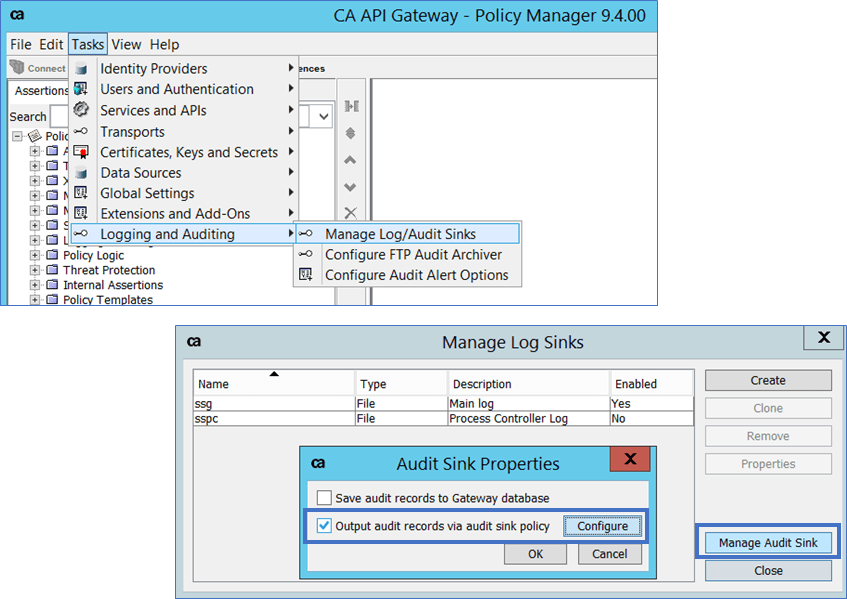Click the Connect toolbar icon
This screenshot has height=599, width=847.
click(18, 68)
